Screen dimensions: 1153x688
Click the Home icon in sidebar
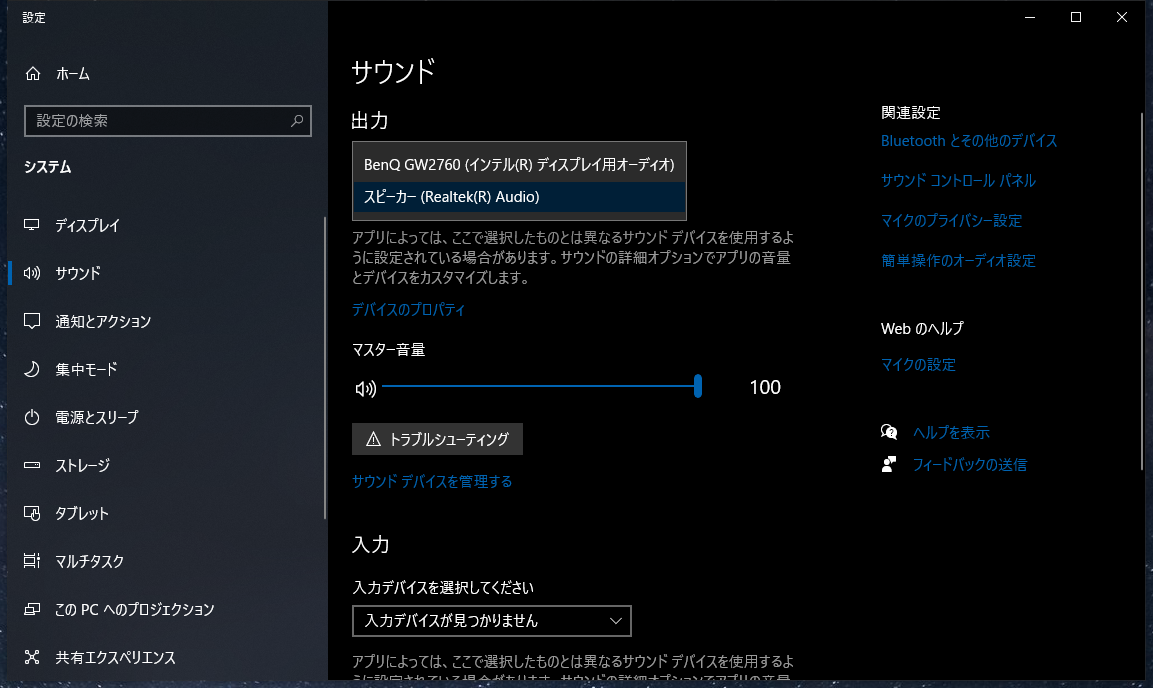tap(33, 74)
